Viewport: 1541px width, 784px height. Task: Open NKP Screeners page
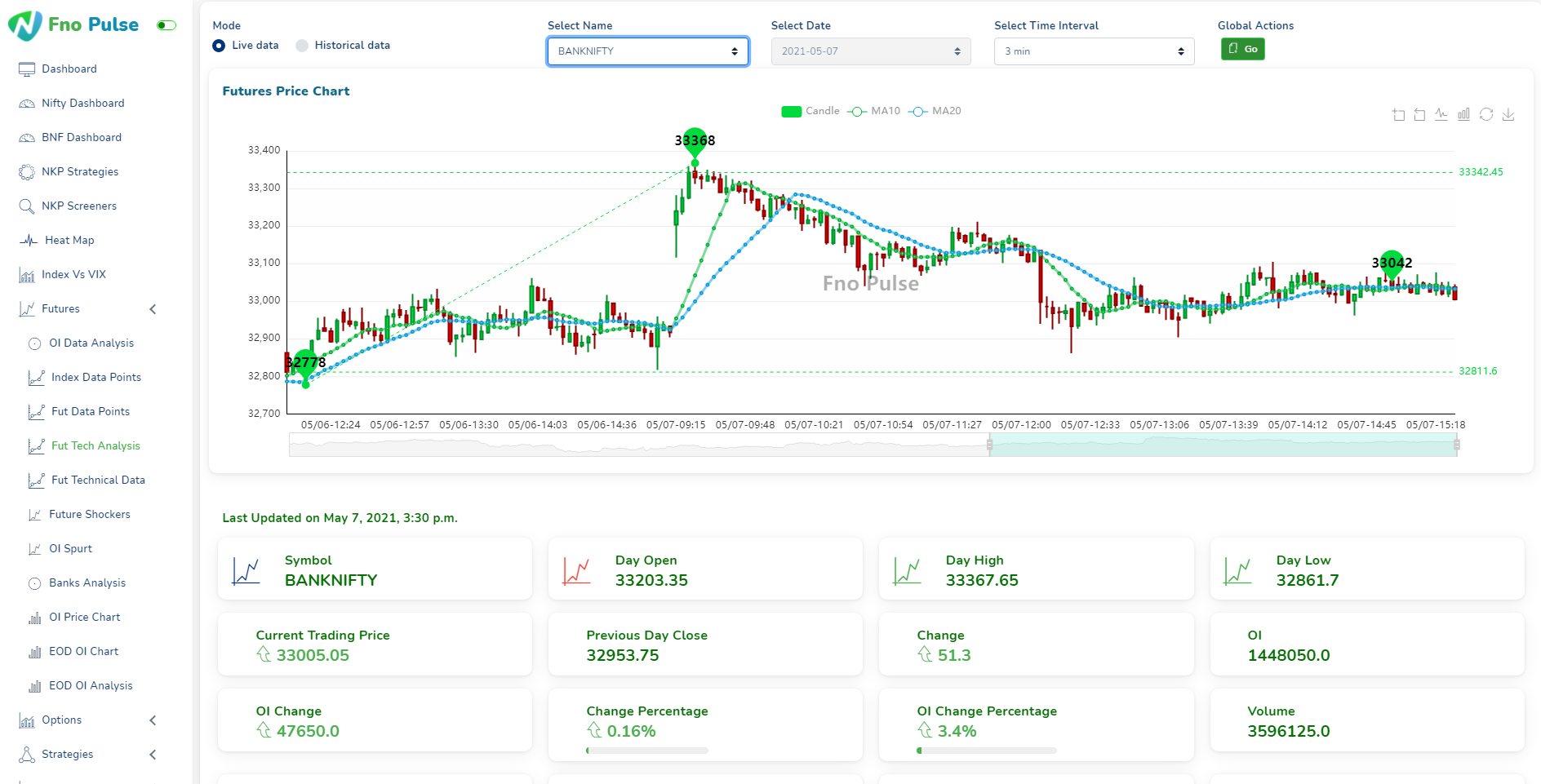(x=79, y=206)
